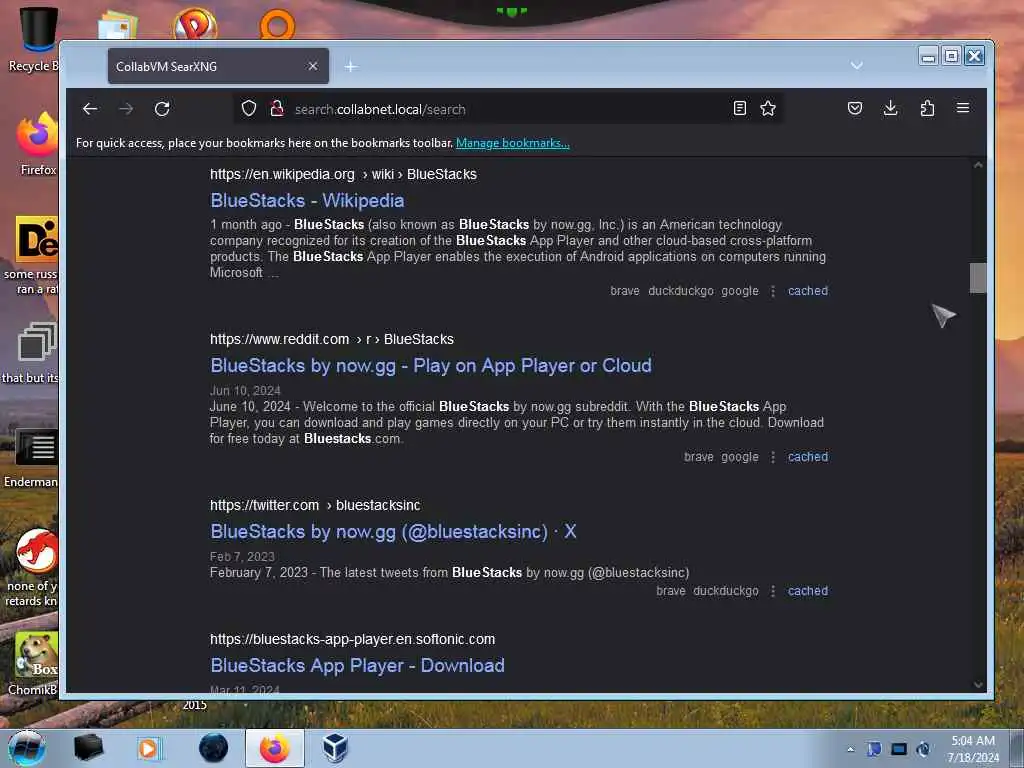Open the Extensions puzzle icon
Screen dimensions: 1024x768
pyautogui.click(x=927, y=108)
